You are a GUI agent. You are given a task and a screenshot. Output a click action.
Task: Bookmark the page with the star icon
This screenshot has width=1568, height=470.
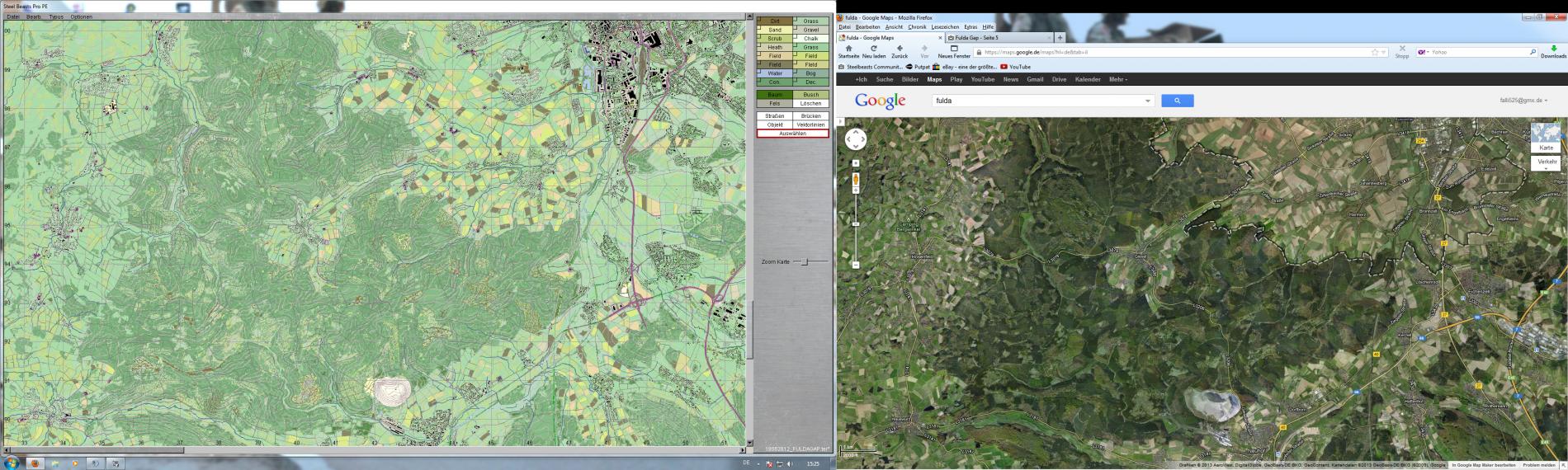click(x=1375, y=52)
